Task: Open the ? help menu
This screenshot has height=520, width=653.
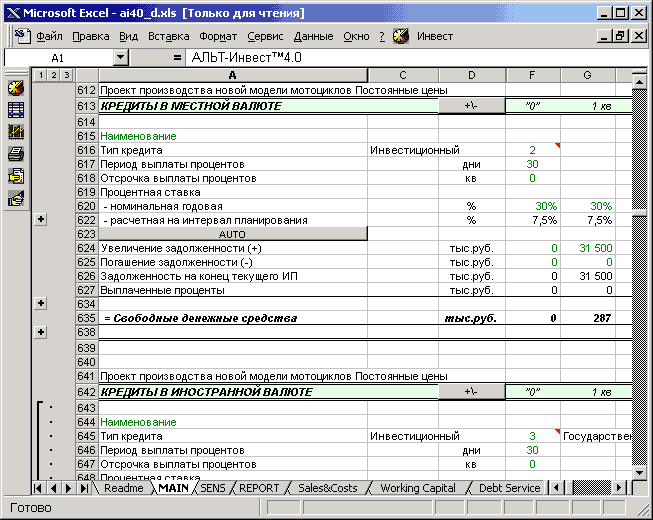Action: (x=382, y=36)
